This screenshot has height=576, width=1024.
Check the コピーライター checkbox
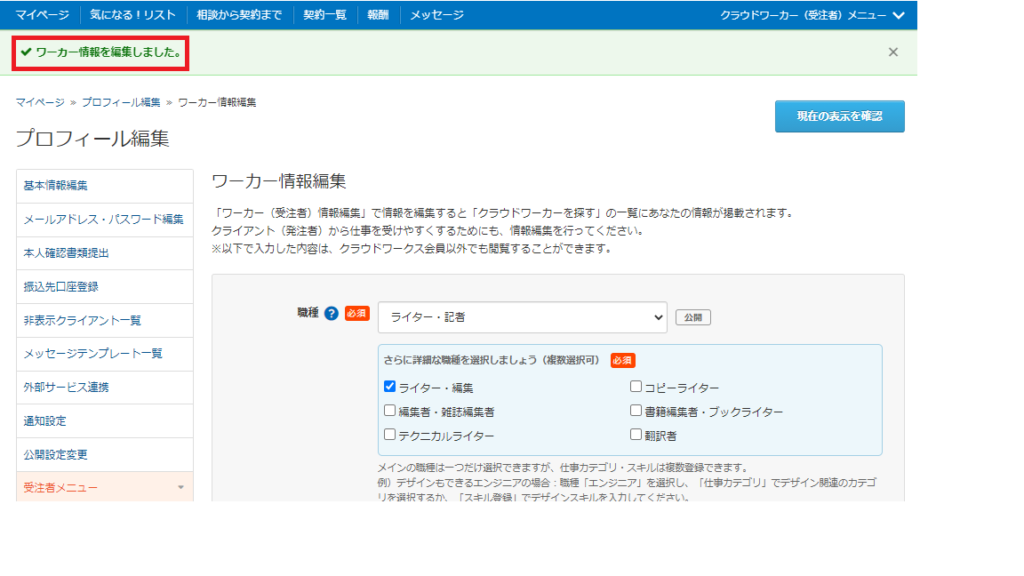[x=636, y=386]
